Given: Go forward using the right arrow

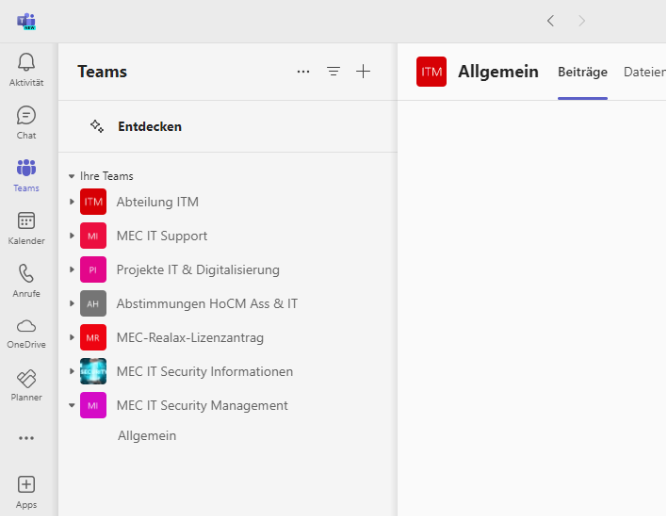Looking at the screenshot, I should click(582, 20).
